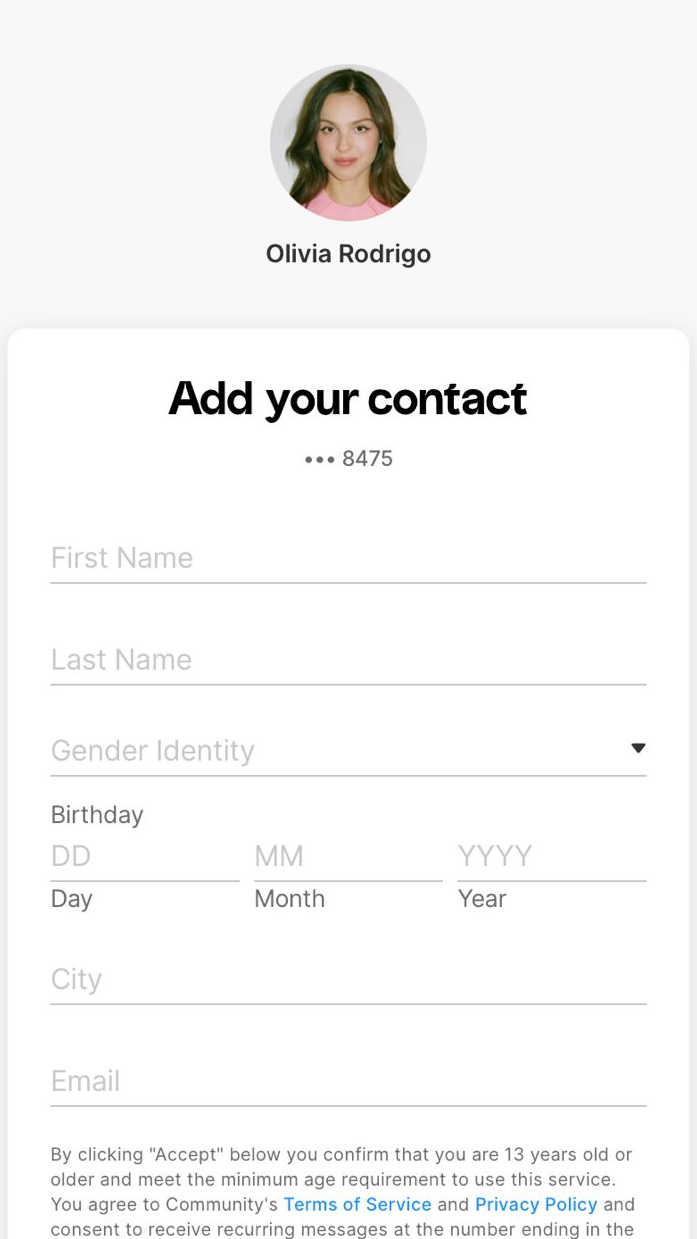This screenshot has width=697, height=1239.
Task: Click the Year label under birthday
Action: 482,899
